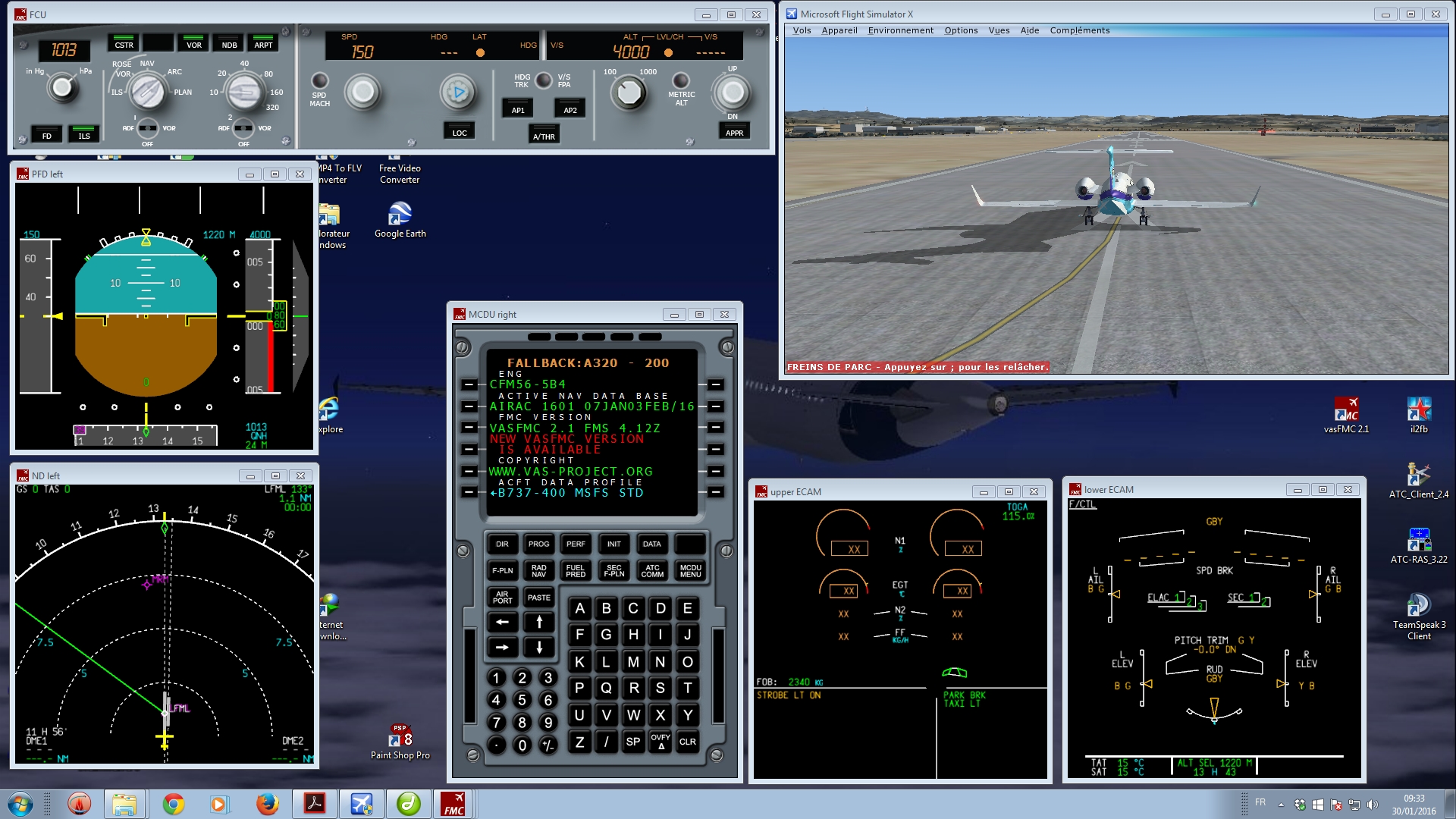Click the speed selector knob

click(362, 92)
